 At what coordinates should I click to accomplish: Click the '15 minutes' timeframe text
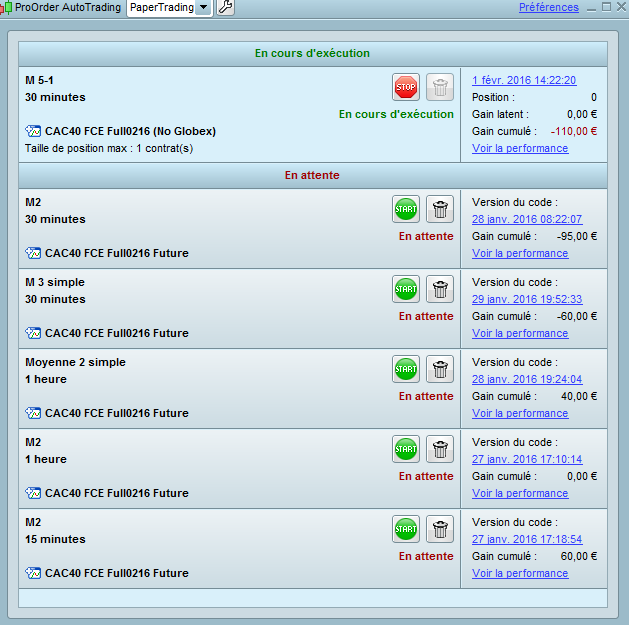(55, 539)
